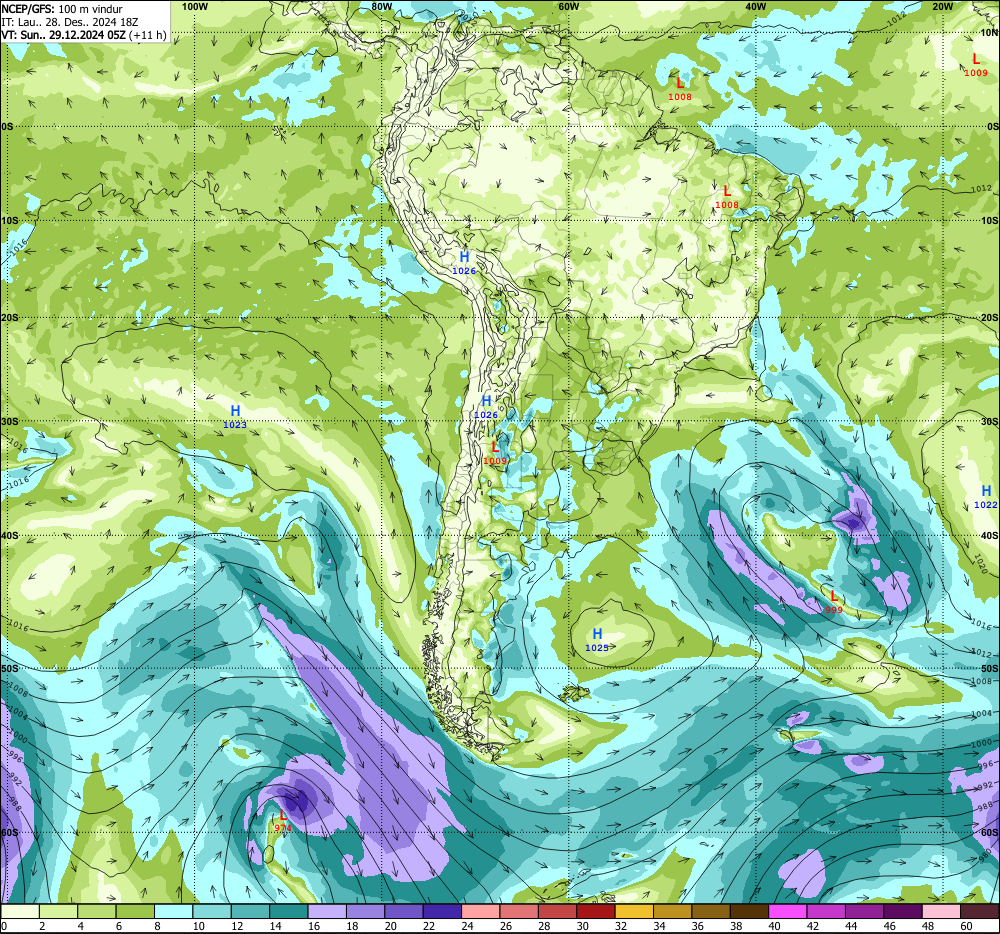This screenshot has height=934, width=1000.
Task: Click the 'VT: Sun.. 29.12.2024 05Z' valid time
Action: point(64,35)
